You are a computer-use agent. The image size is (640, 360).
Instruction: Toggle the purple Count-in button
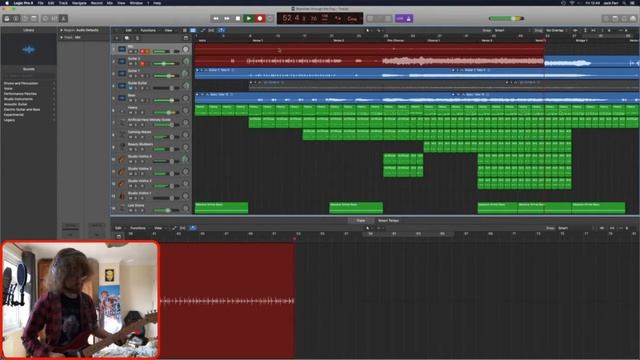coord(400,18)
